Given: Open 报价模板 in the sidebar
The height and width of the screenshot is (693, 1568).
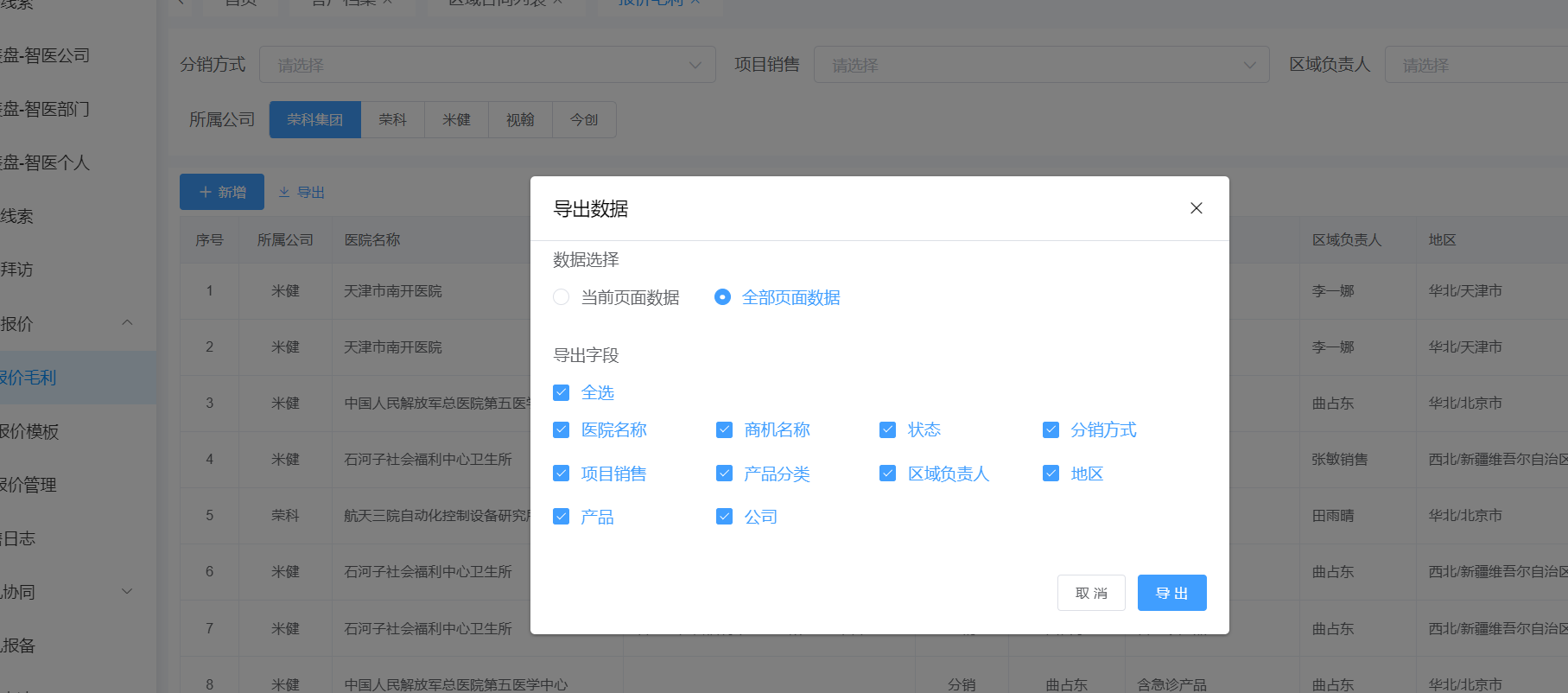Looking at the screenshot, I should point(30,431).
